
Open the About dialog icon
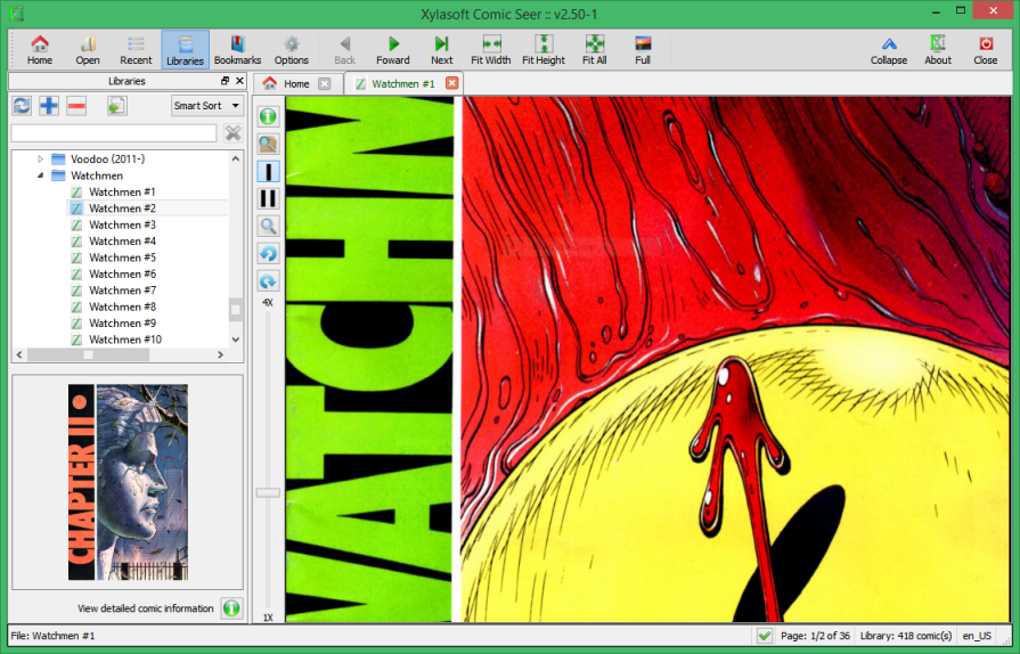938,50
